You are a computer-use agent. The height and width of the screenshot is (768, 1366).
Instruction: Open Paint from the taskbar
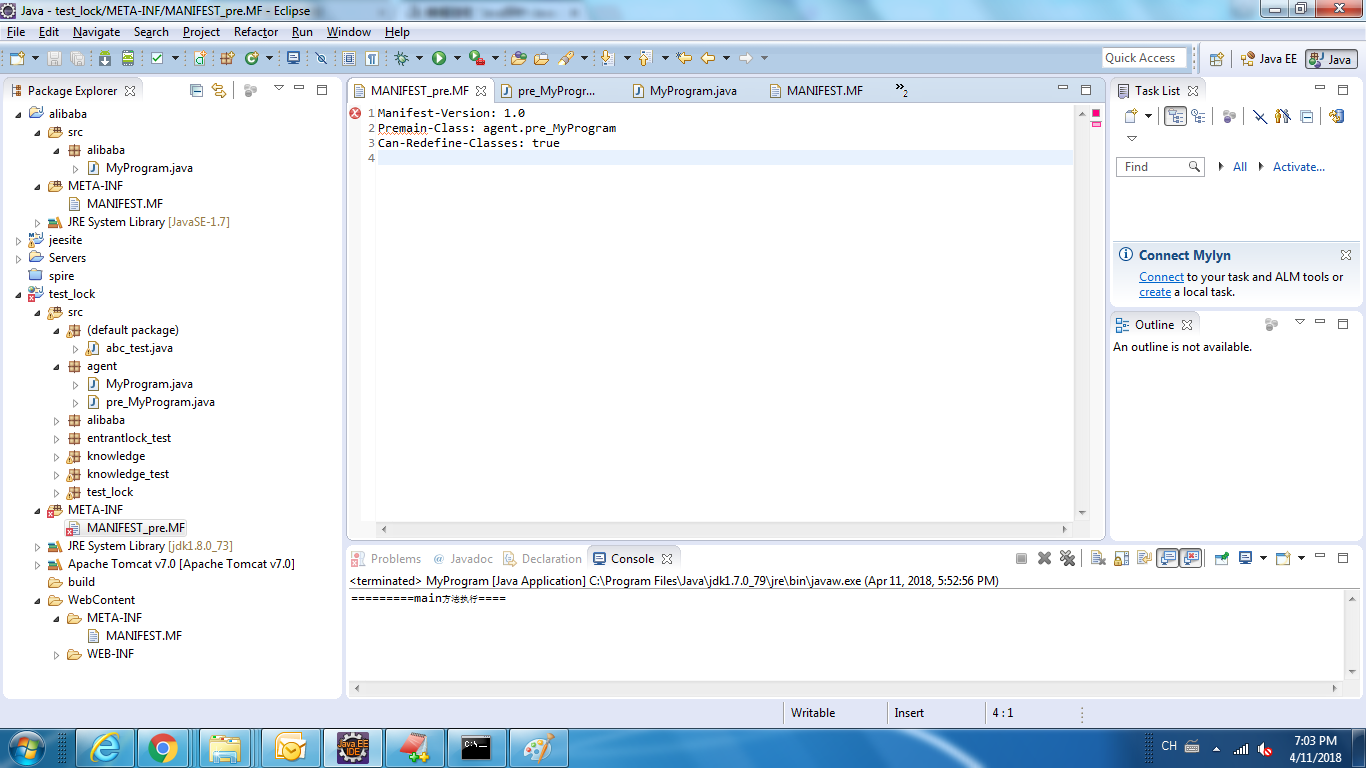coord(539,747)
